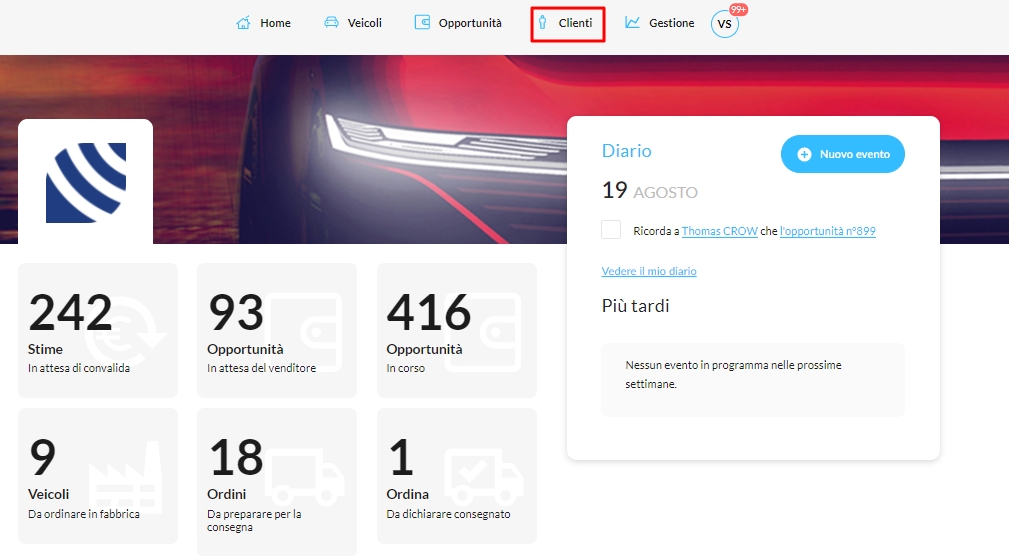
Task: Click the 'Nessun evento in programma' message
Action: [x=734, y=375]
